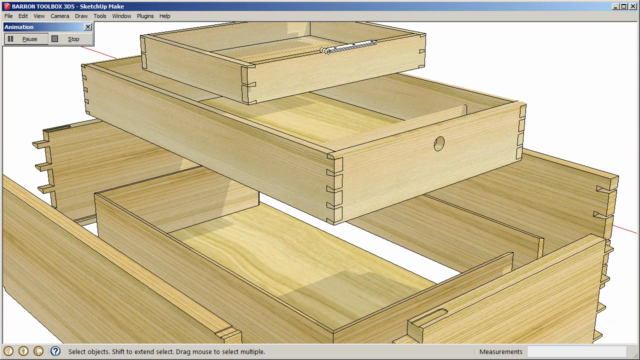Viewport: 640px width, 360px height.
Task: Click the 'Select objects' status hint text
Action: (x=167, y=351)
